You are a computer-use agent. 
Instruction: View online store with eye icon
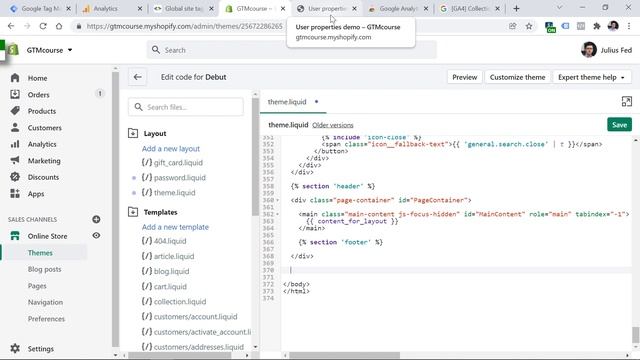click(x=96, y=236)
